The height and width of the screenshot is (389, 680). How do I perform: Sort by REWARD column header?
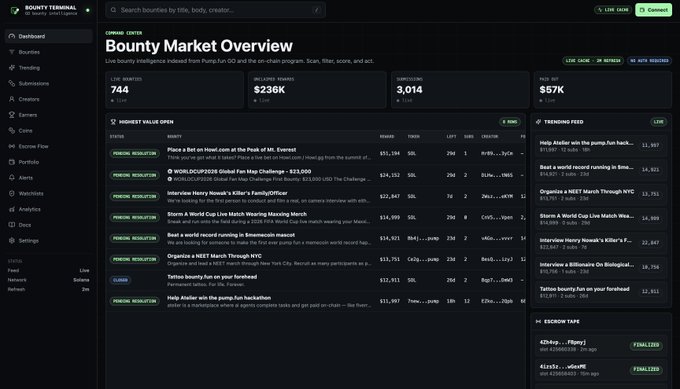(387, 137)
